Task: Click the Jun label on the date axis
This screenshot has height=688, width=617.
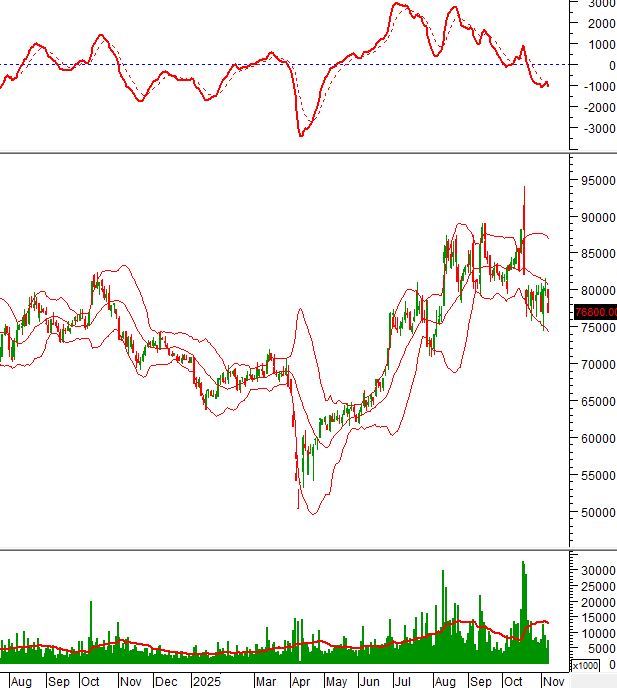Action: click(371, 681)
